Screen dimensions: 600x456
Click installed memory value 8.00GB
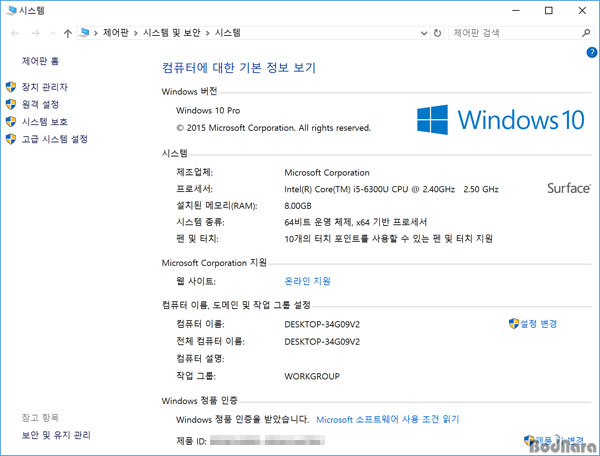point(298,206)
